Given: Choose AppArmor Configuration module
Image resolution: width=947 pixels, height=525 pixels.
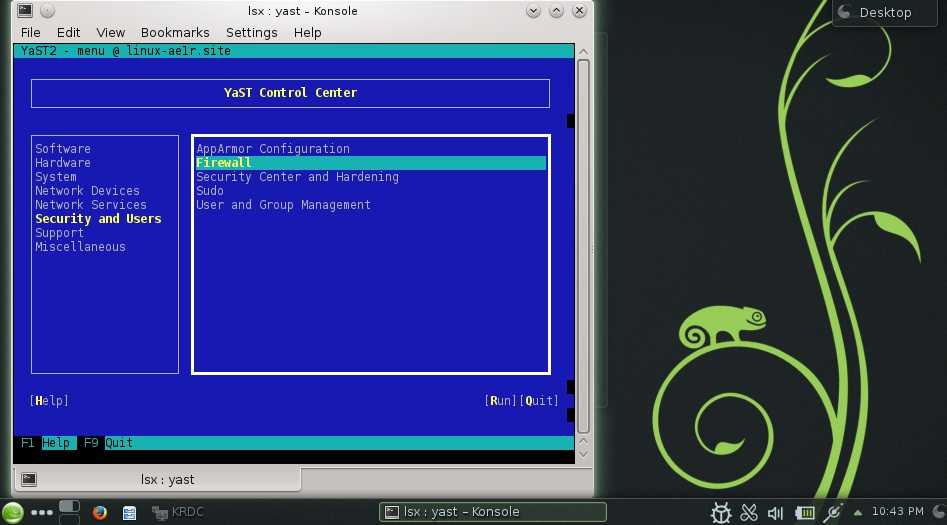Looking at the screenshot, I should [273, 149].
